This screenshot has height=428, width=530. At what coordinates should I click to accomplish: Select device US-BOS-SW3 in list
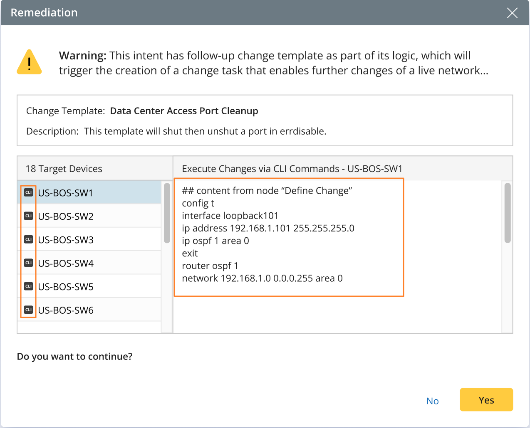click(90, 239)
